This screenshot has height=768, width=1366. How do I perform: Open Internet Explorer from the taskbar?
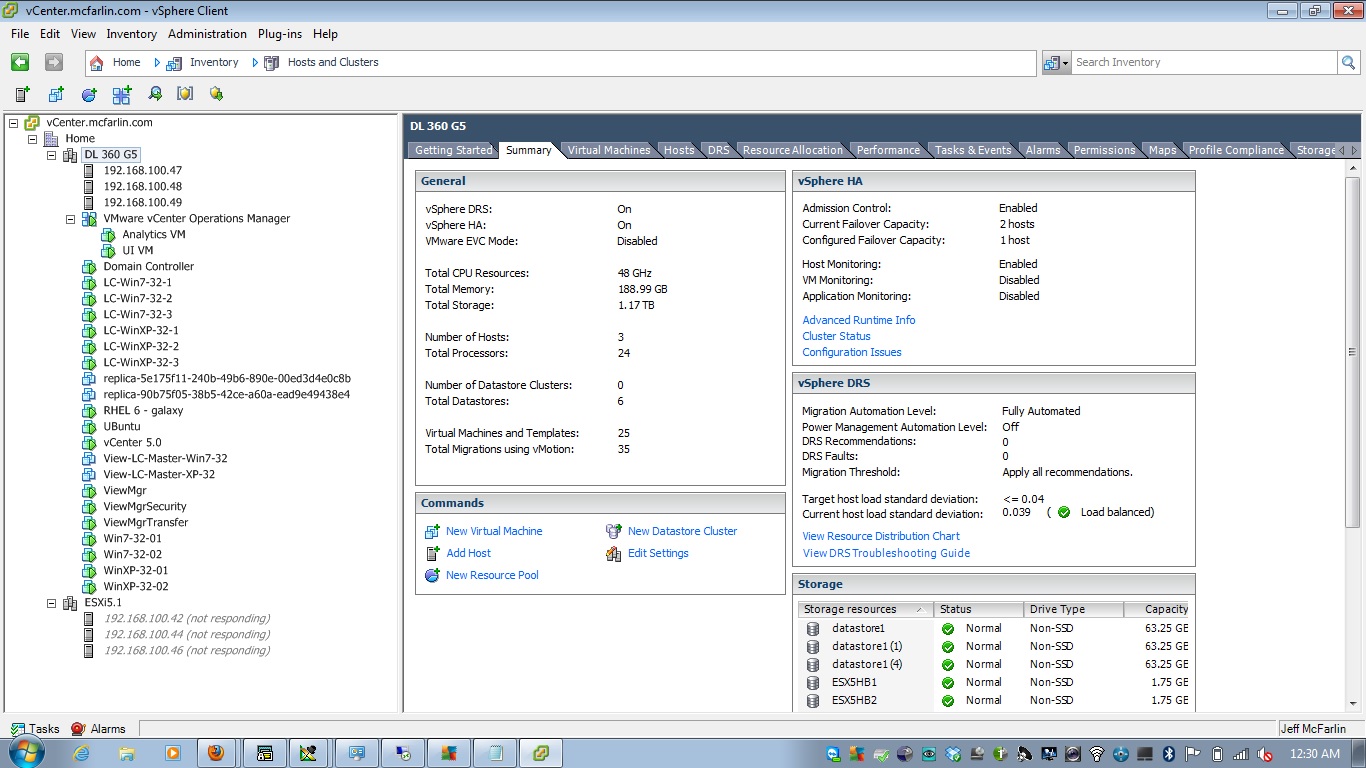[x=82, y=753]
